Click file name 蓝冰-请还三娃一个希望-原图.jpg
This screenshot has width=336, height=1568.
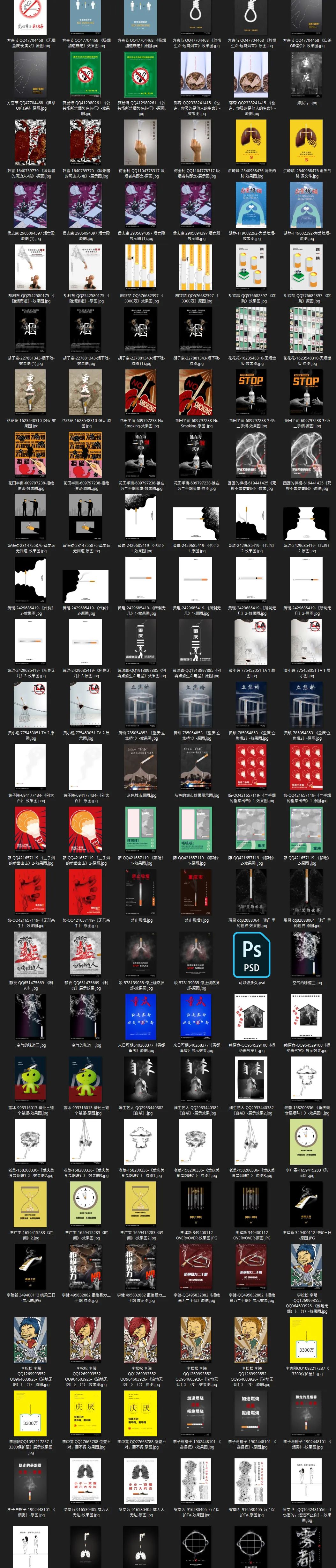(86, 1110)
